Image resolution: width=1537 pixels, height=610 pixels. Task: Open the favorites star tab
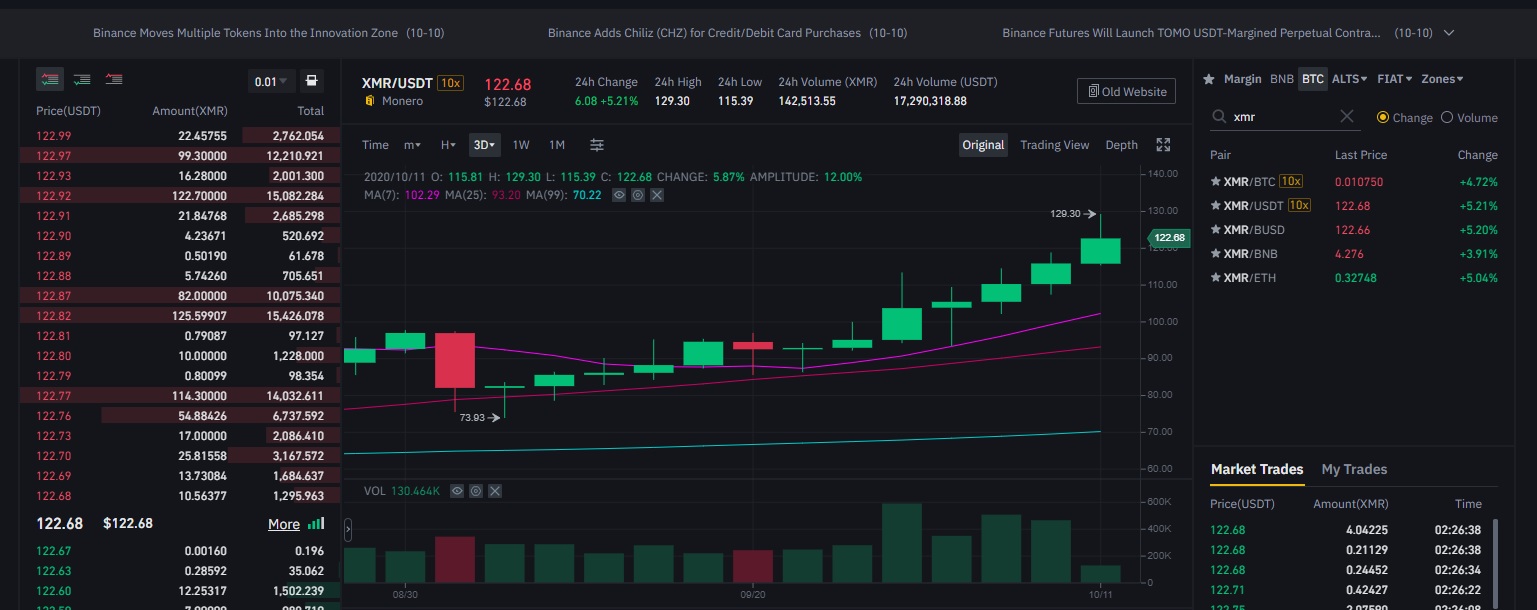pos(1209,79)
